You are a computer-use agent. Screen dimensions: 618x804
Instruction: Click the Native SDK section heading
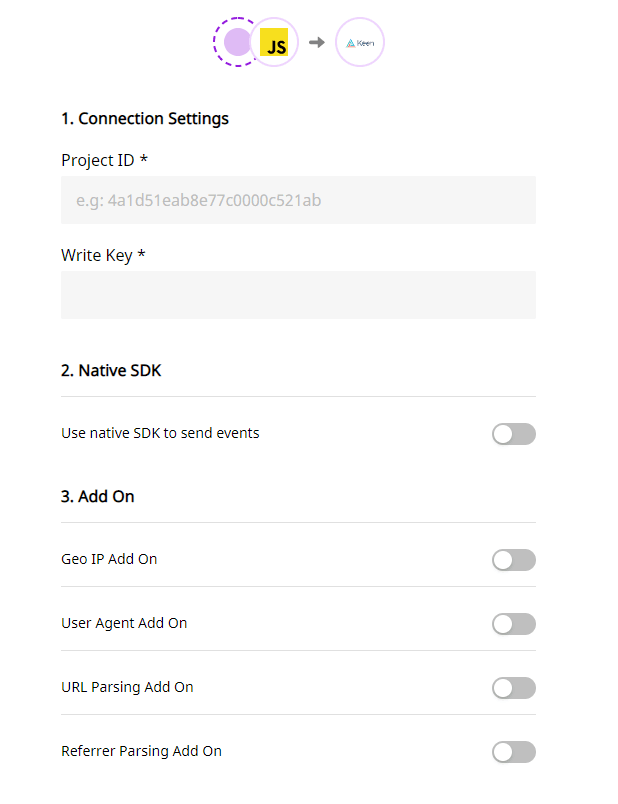(x=111, y=370)
